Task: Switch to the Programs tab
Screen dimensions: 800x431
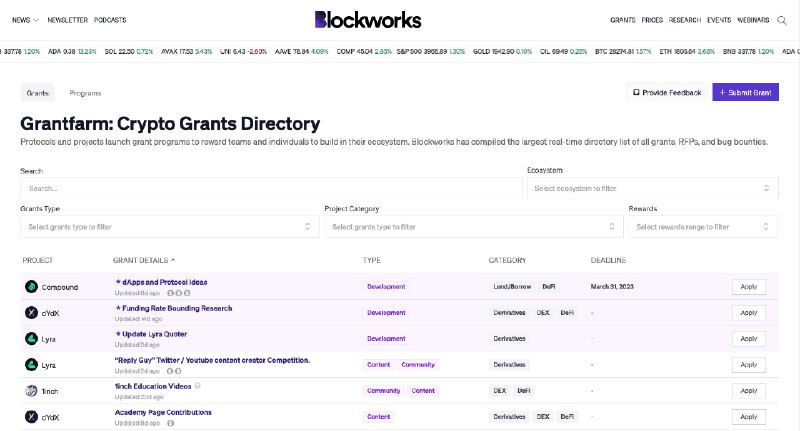Action: (x=85, y=93)
